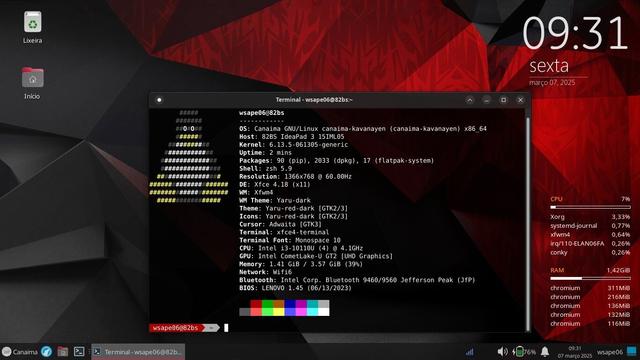
Task: Click the BIOS LENOVO 1.45 line
Action: [295, 288]
